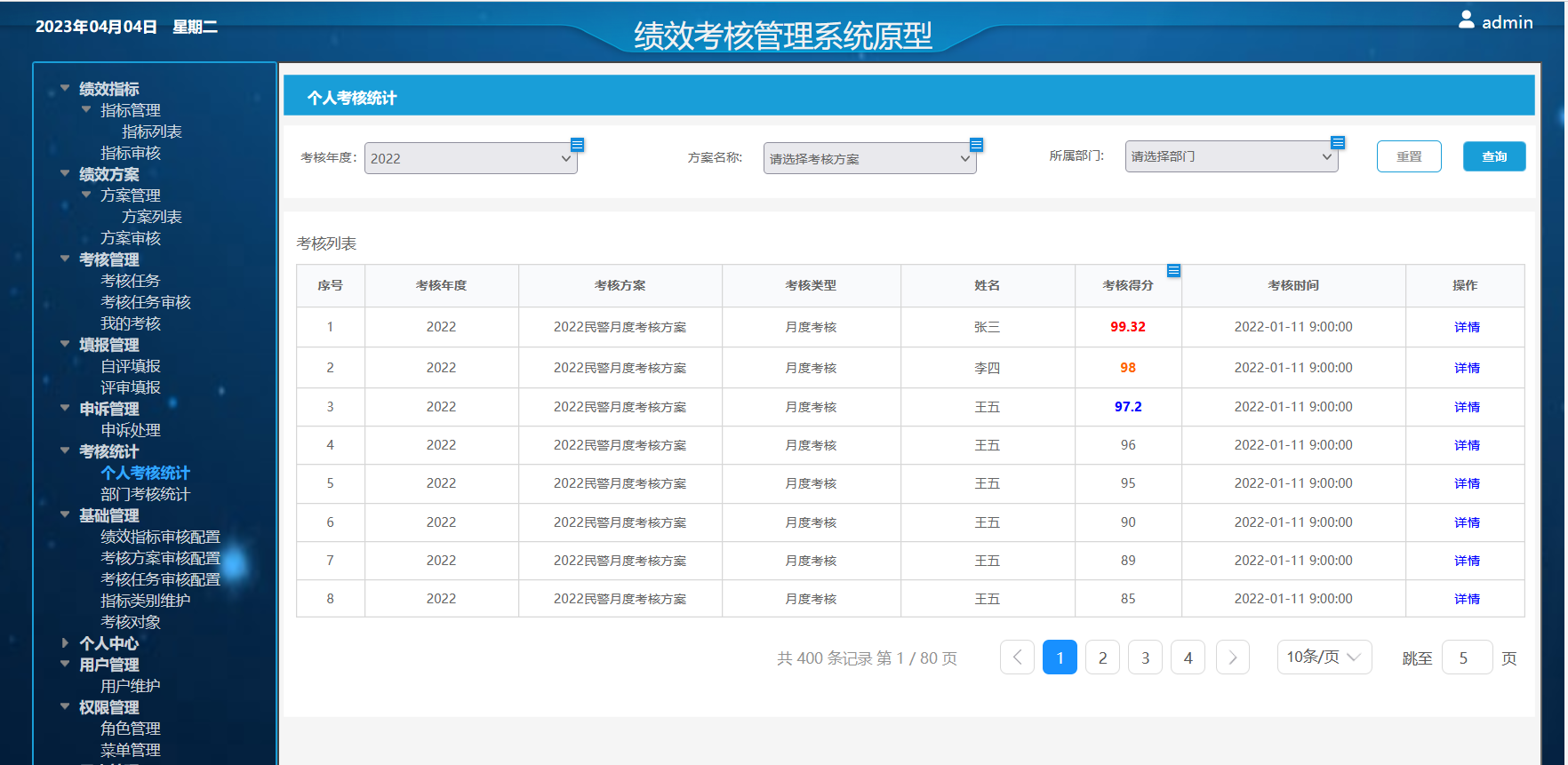Open 角色管理 in sidebar

point(131,729)
